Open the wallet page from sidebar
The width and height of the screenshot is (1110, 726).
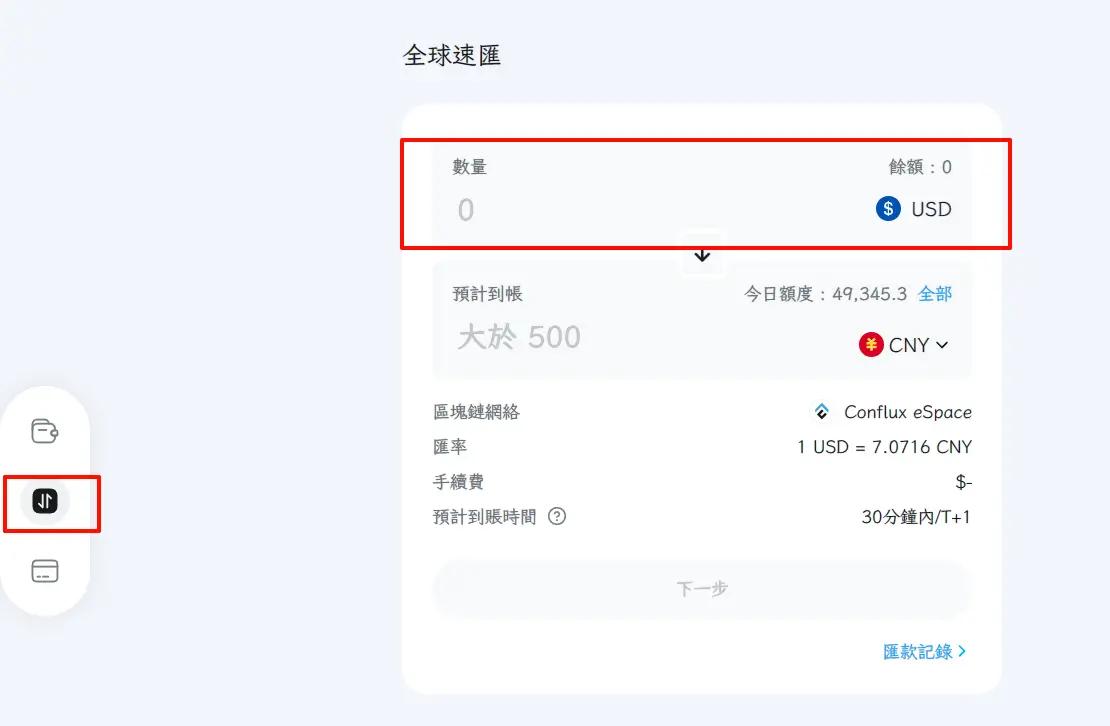[45, 432]
